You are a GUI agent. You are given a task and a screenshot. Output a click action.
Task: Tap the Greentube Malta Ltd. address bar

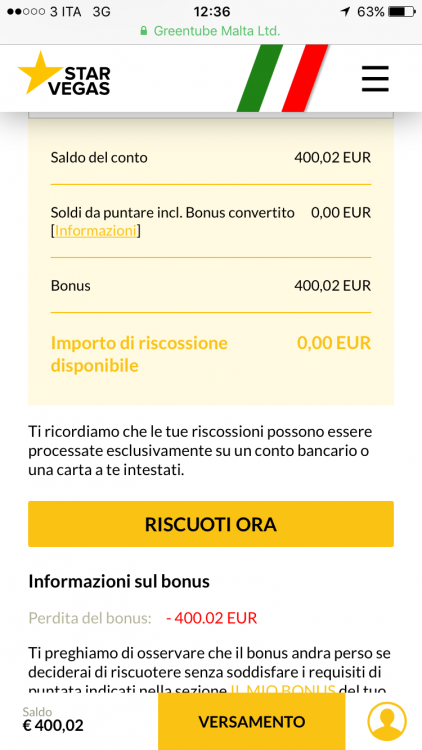[x=211, y=31]
